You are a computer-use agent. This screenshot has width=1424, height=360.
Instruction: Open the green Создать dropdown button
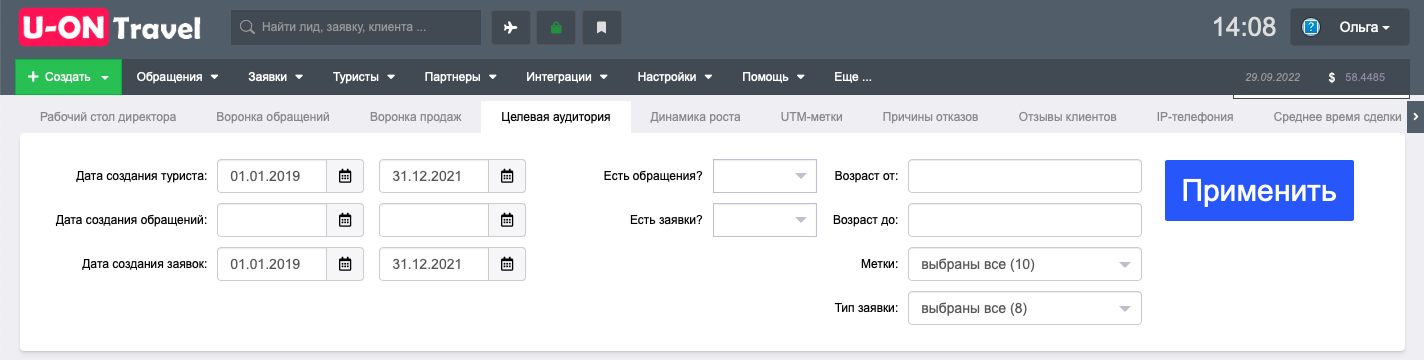[x=68, y=76]
